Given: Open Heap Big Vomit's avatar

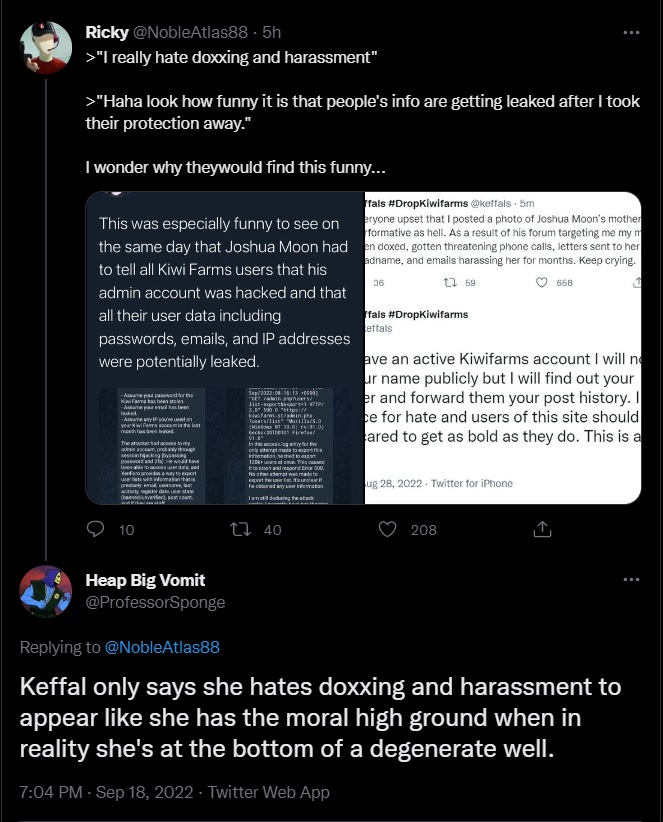Looking at the screenshot, I should [46, 591].
